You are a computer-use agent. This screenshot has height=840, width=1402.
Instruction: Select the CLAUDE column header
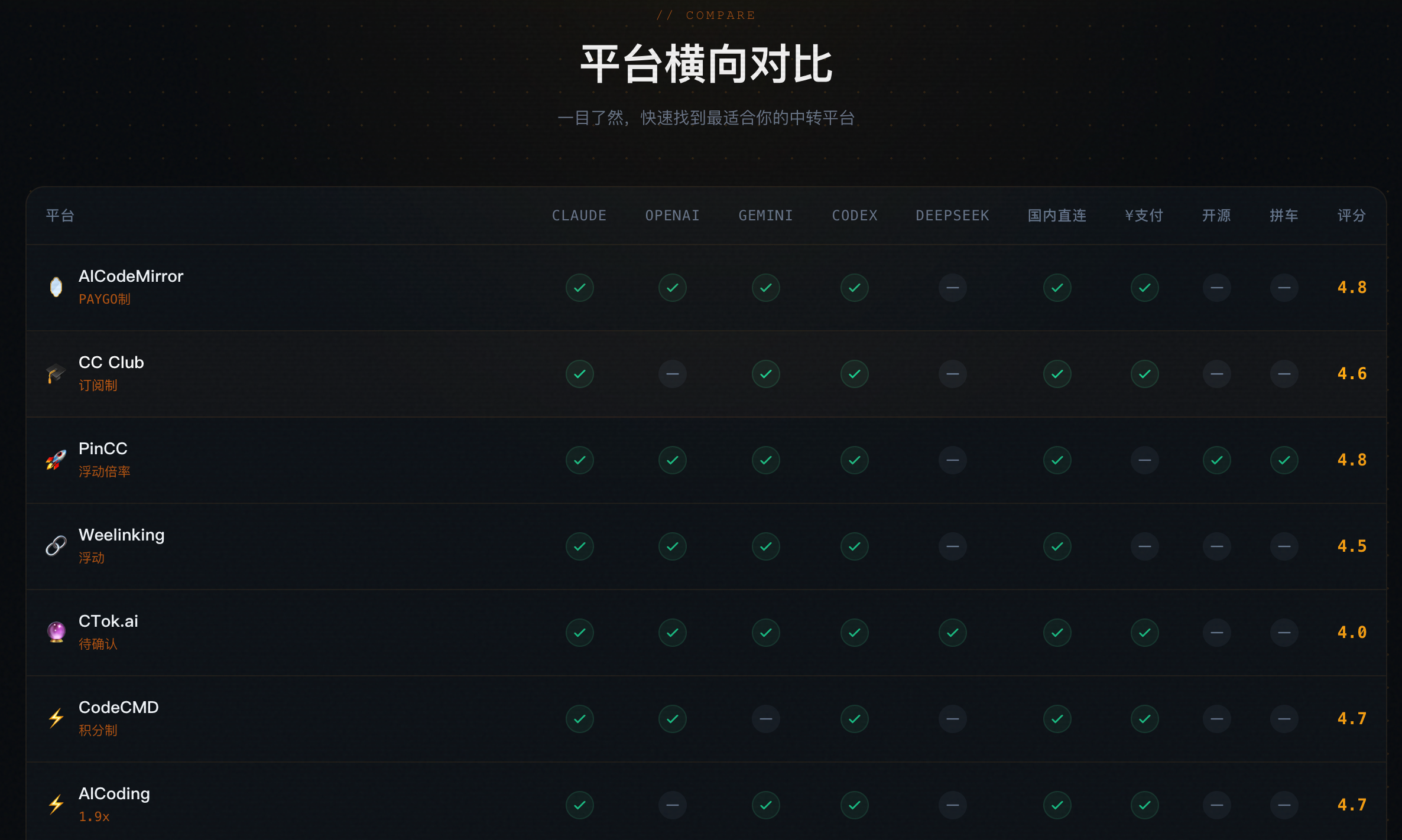click(579, 215)
